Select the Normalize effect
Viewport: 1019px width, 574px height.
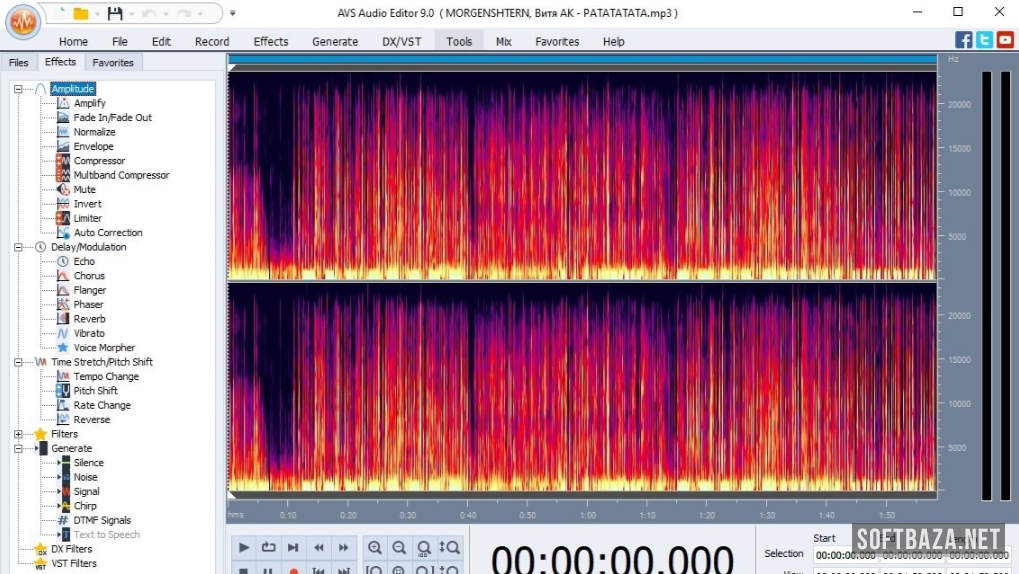94,132
